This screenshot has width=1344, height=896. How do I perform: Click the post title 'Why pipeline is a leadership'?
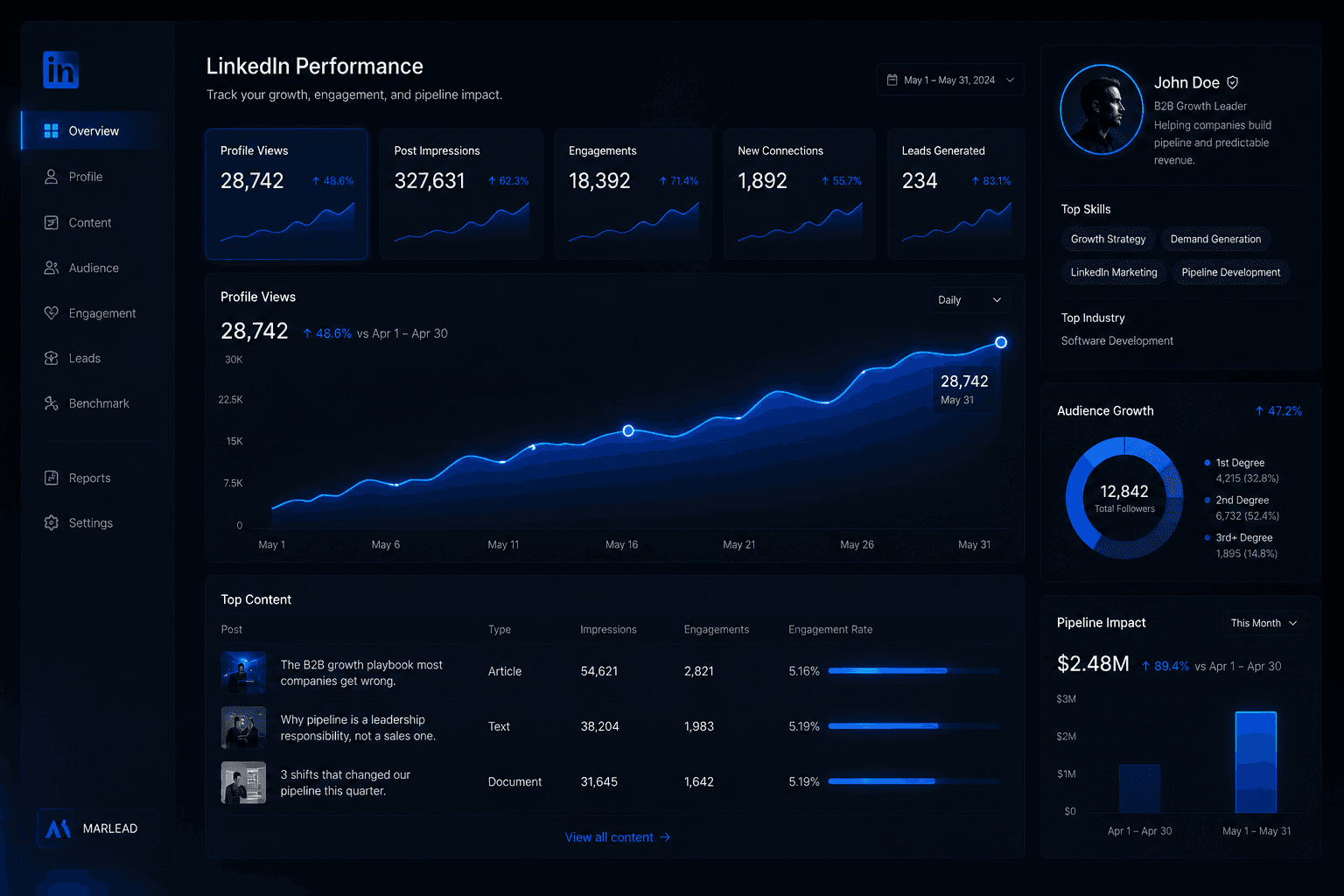click(x=358, y=728)
